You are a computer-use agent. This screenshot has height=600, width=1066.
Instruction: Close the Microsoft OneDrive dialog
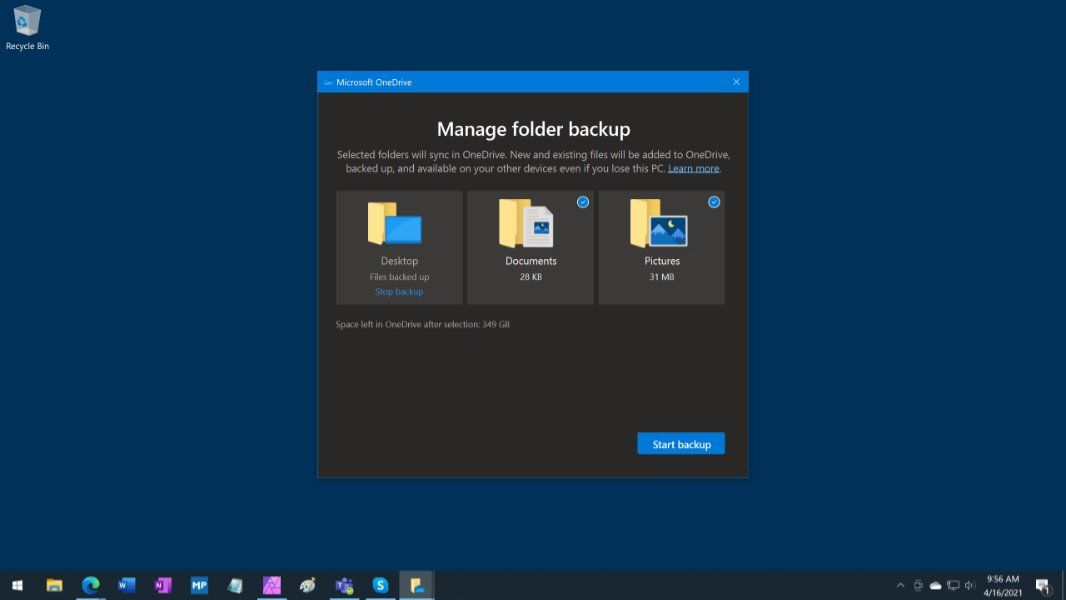736,82
